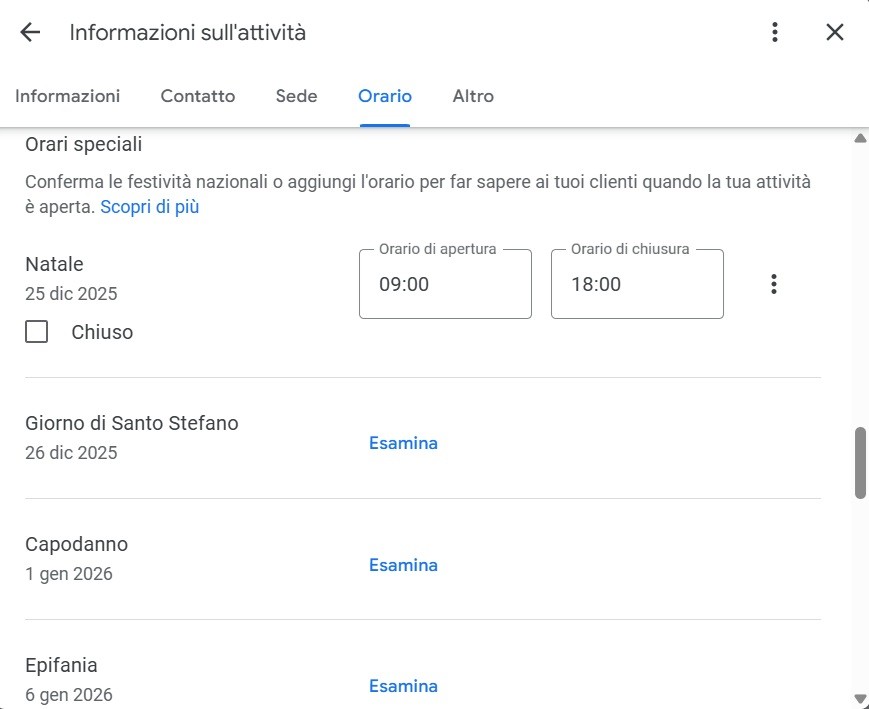Open the Orario di apertura time picker

click(x=444, y=283)
